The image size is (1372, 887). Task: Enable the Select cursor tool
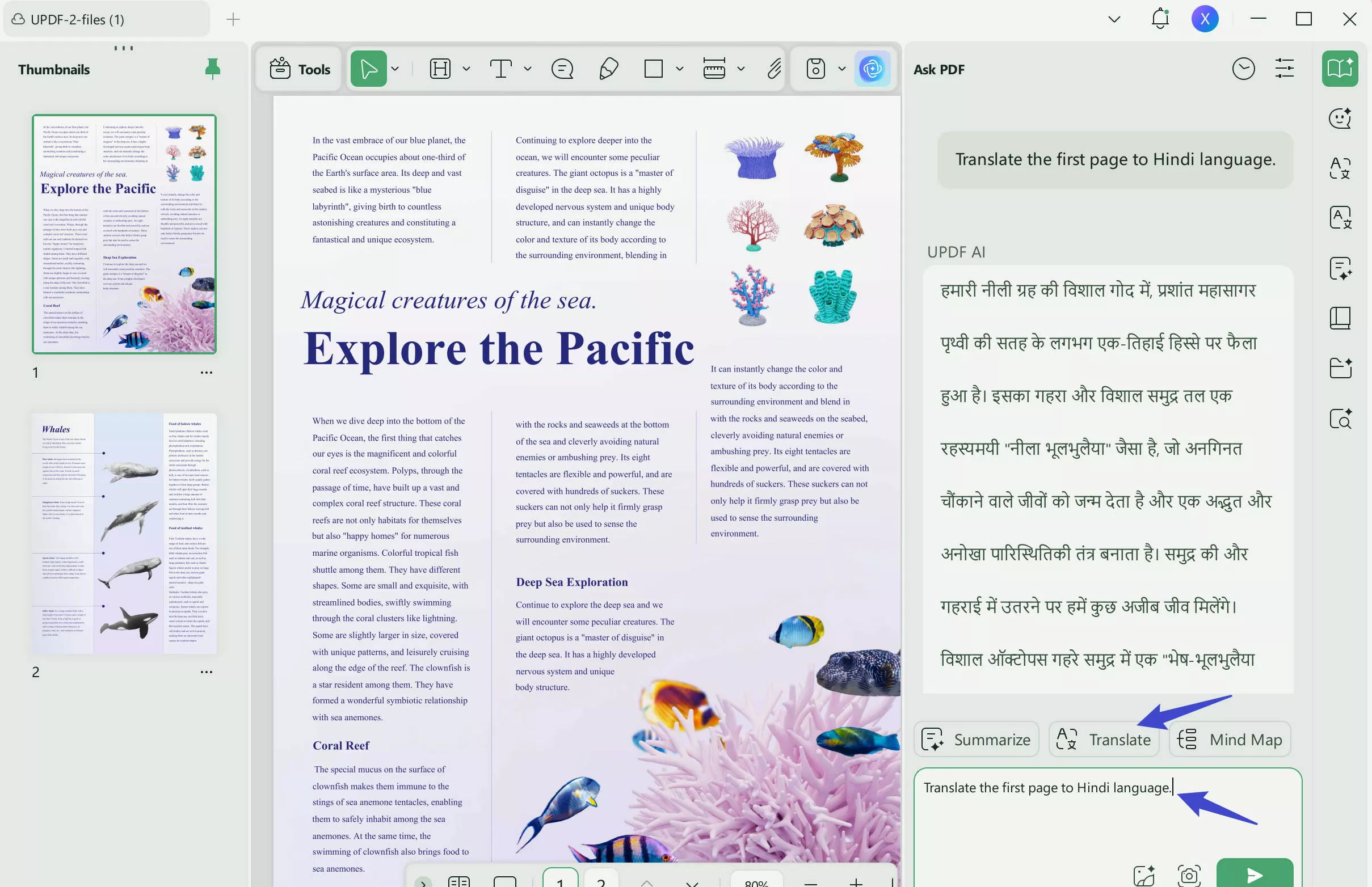pyautogui.click(x=368, y=69)
